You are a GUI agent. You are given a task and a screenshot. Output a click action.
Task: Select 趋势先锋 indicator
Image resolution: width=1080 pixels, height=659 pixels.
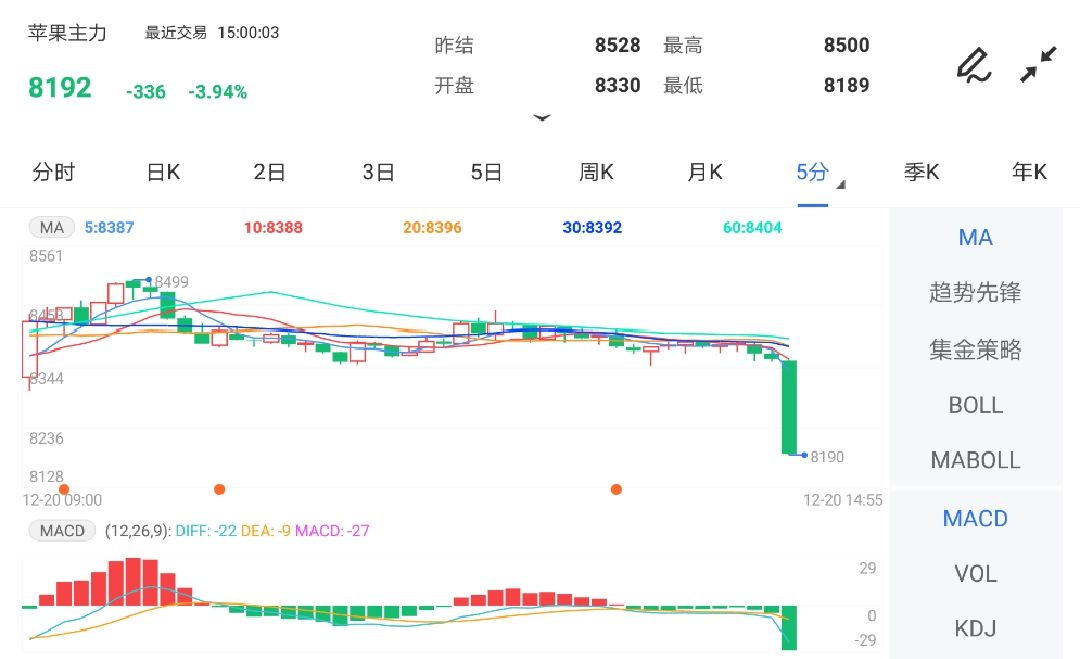pyautogui.click(x=975, y=293)
